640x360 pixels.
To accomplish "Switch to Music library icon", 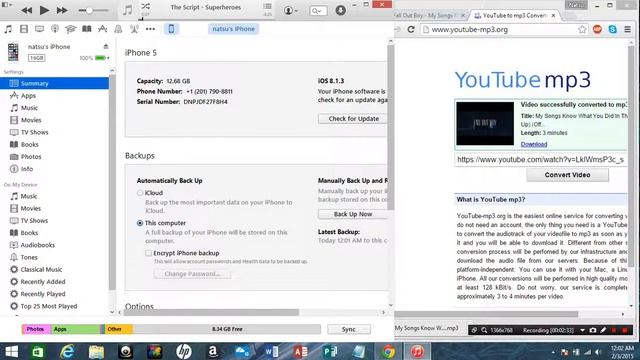I will pyautogui.click(x=8, y=29).
